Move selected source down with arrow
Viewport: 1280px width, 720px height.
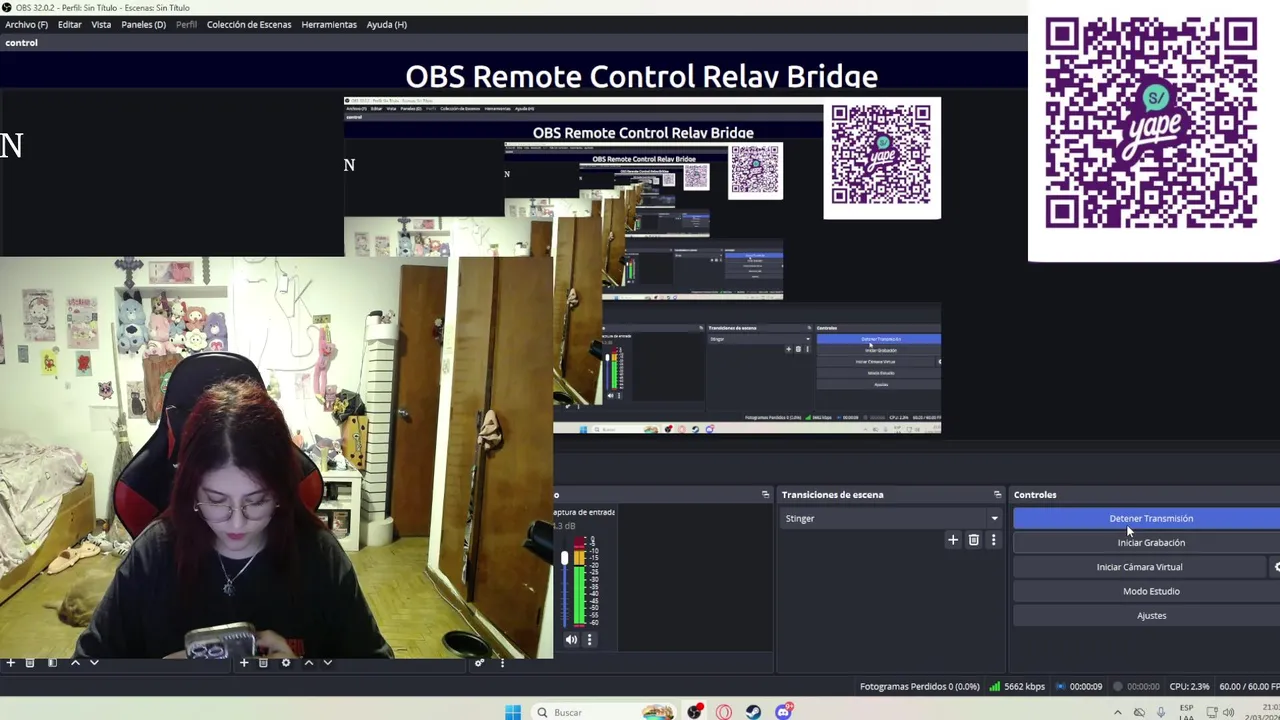click(327, 662)
